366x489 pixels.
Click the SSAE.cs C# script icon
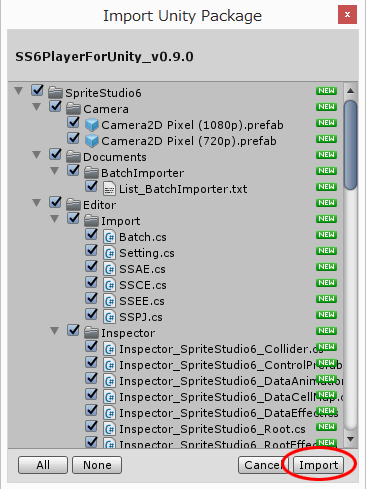click(109, 269)
